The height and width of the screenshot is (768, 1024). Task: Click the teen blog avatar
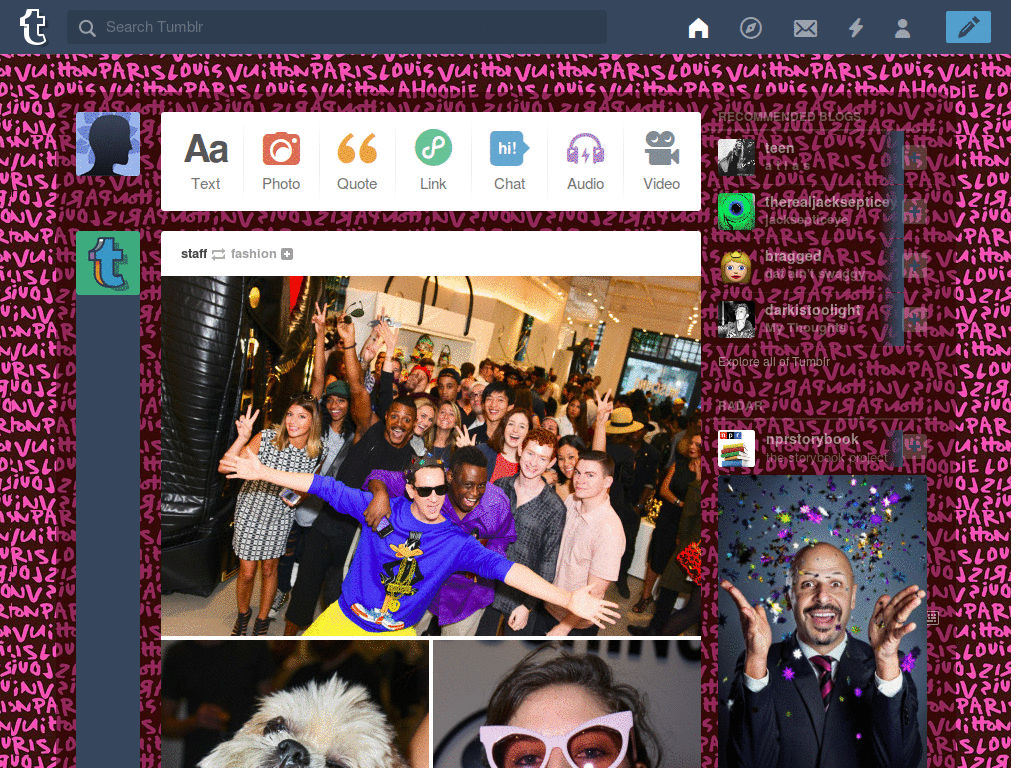point(736,157)
